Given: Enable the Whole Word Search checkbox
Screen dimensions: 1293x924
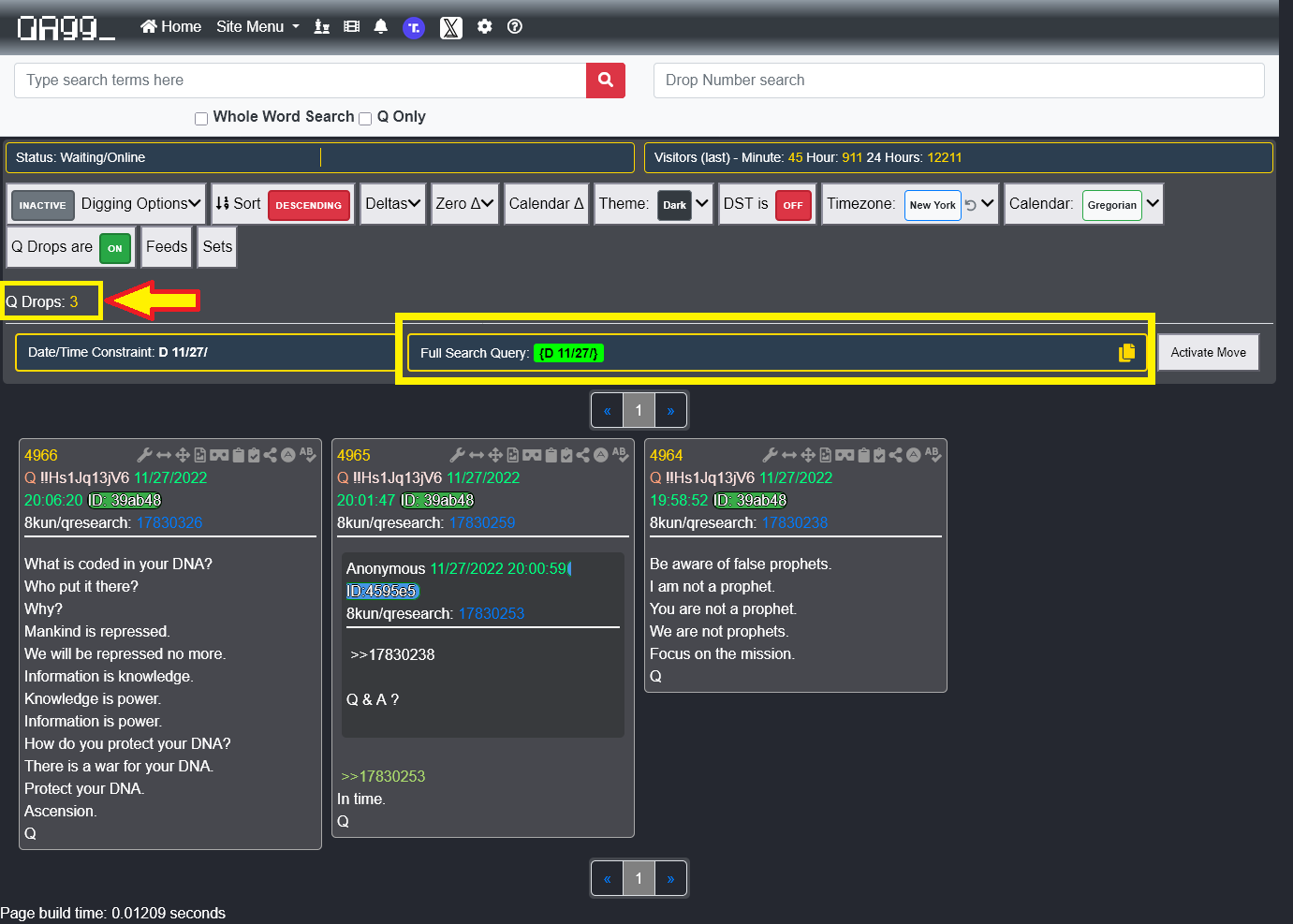Looking at the screenshot, I should 201,119.
